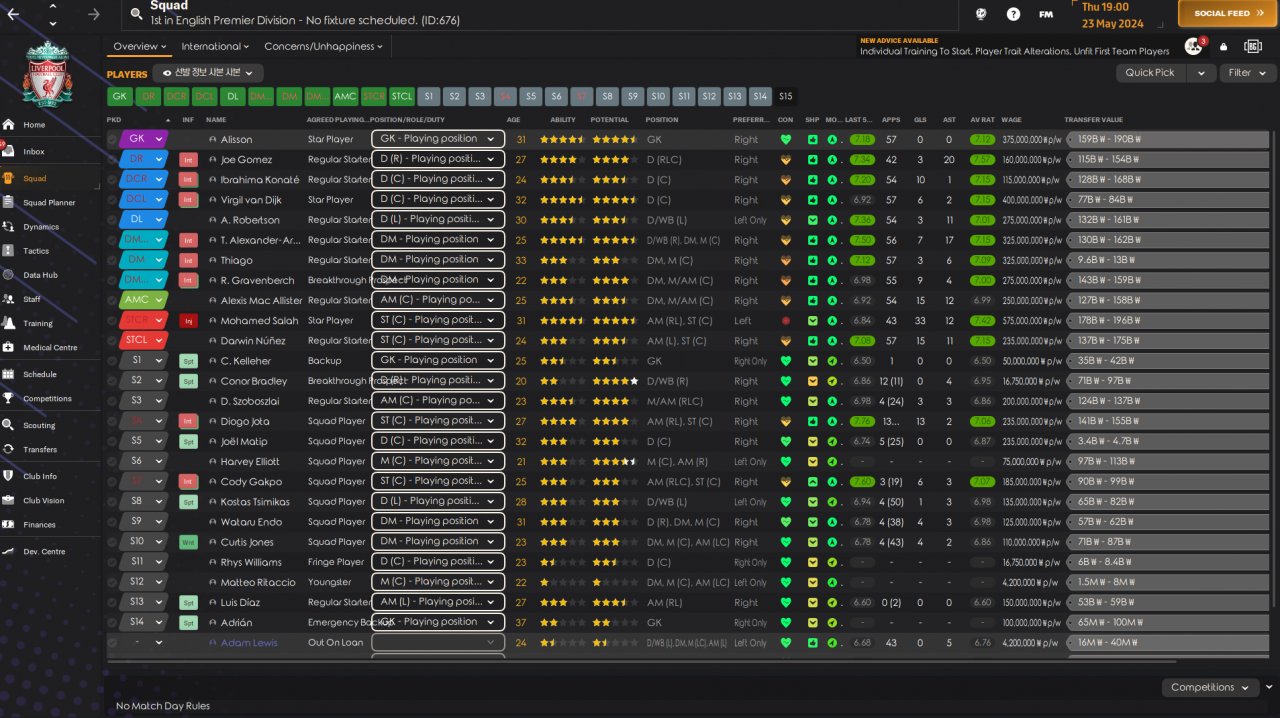
Task: Expand the Competitions dropdown at bottom right
Action: pos(1209,688)
